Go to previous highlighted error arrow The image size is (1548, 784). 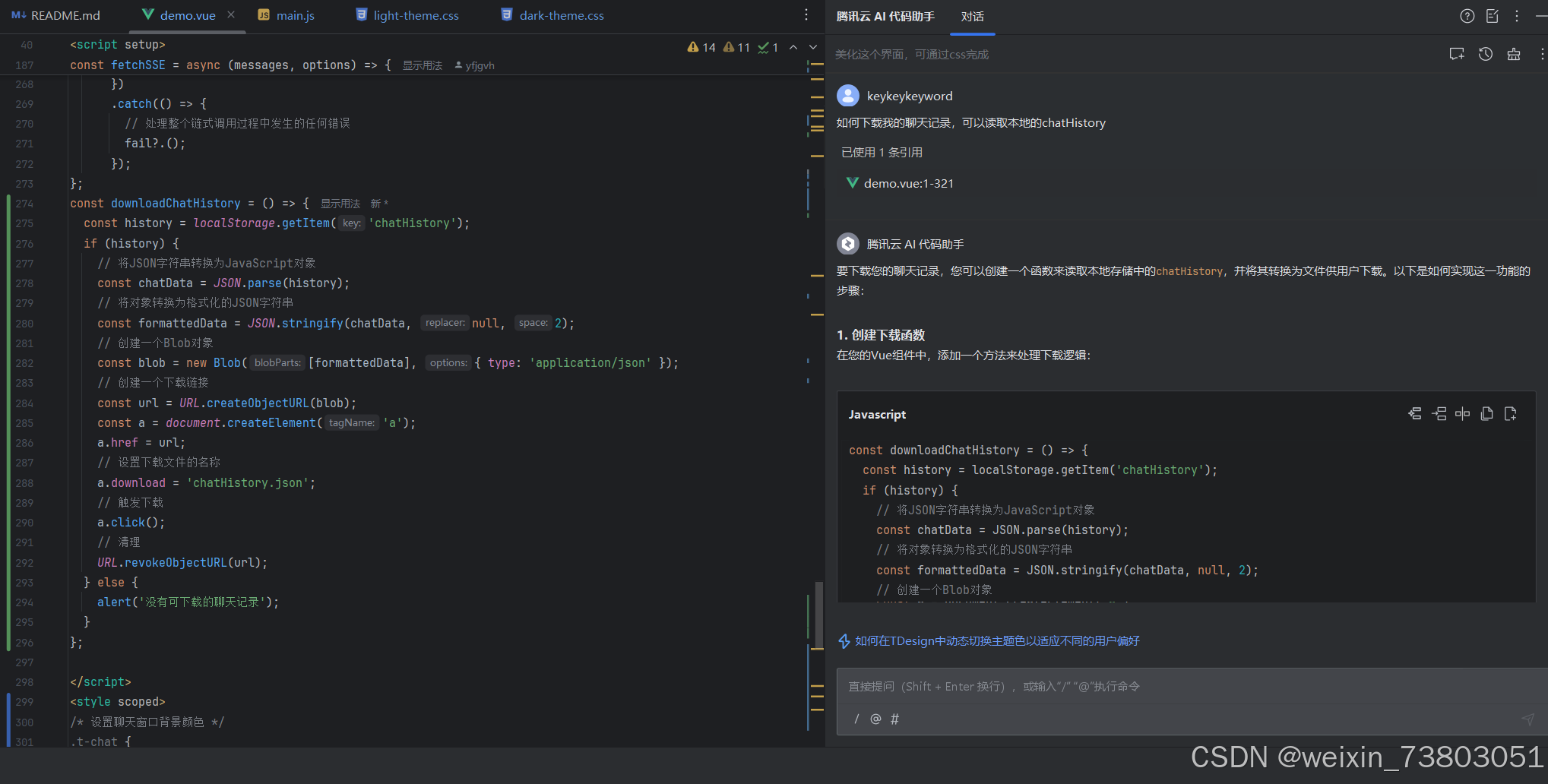click(x=793, y=47)
